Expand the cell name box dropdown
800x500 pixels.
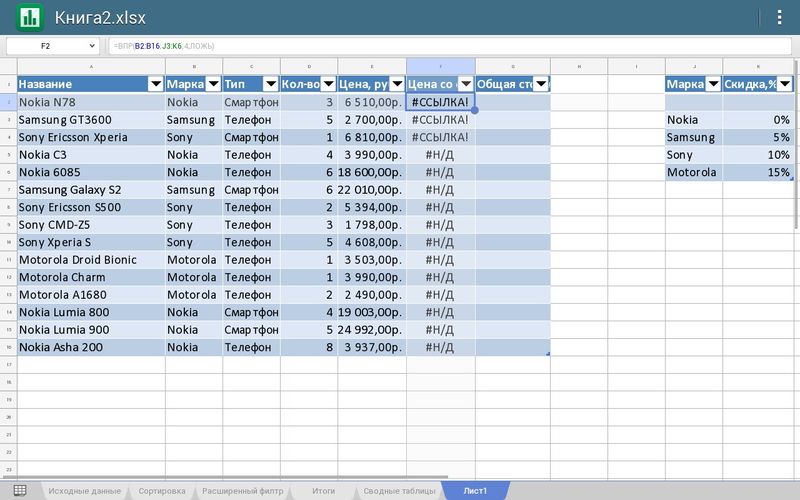(x=93, y=46)
